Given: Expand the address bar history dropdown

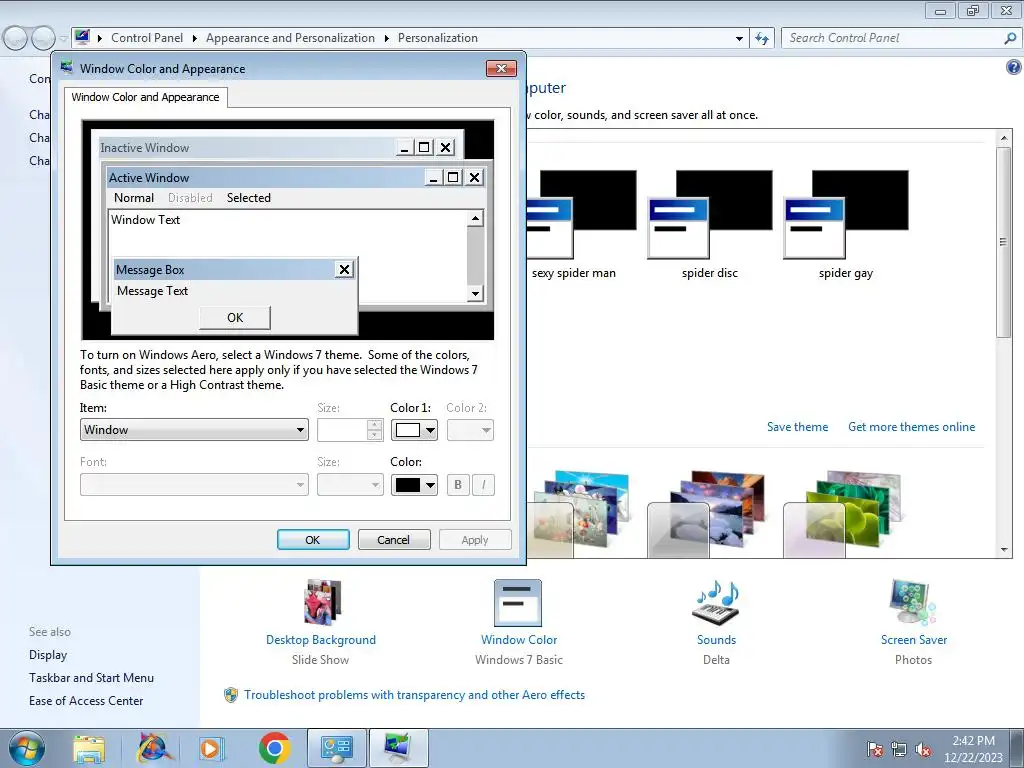Looking at the screenshot, I should pos(739,39).
